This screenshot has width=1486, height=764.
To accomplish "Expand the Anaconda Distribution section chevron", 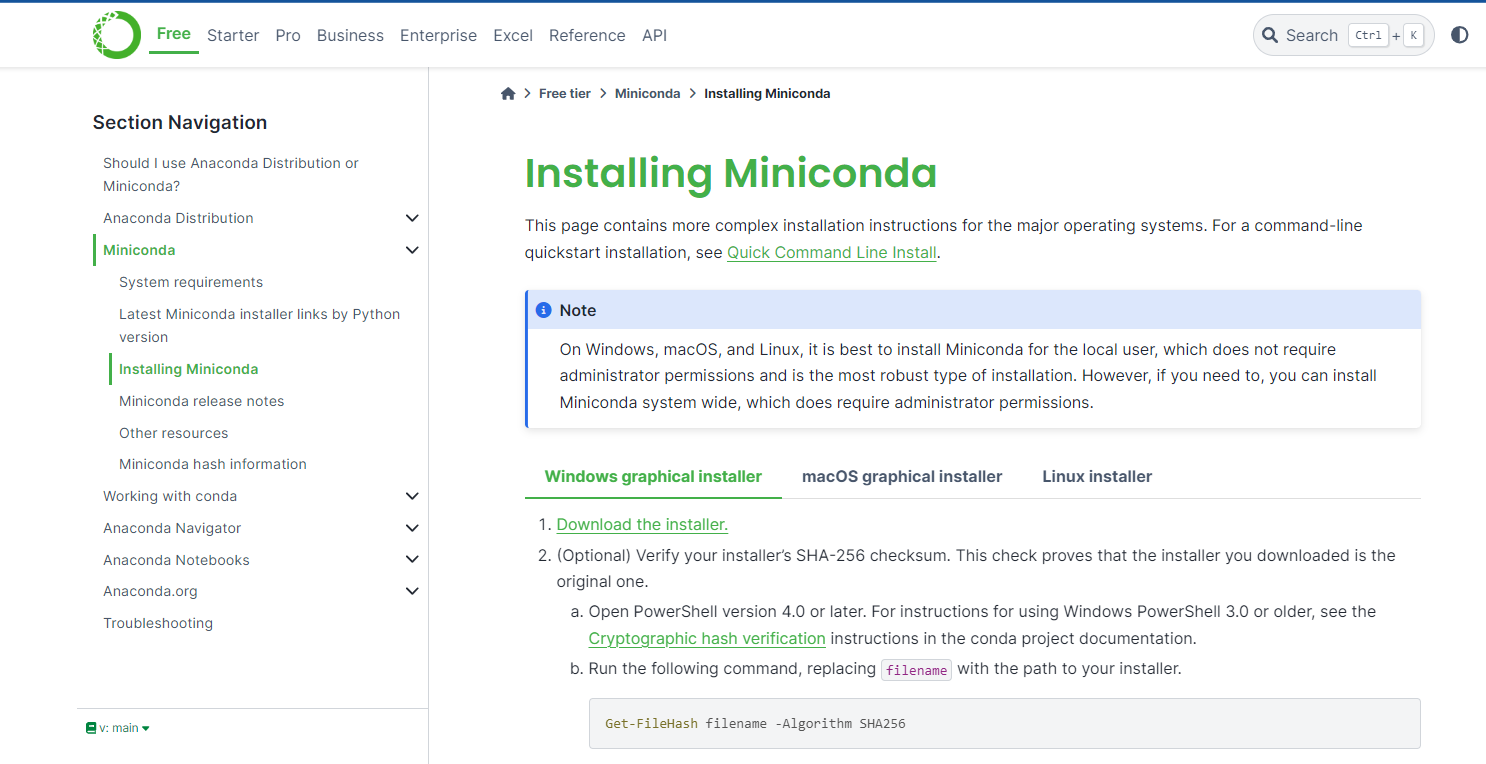I will pos(412,218).
